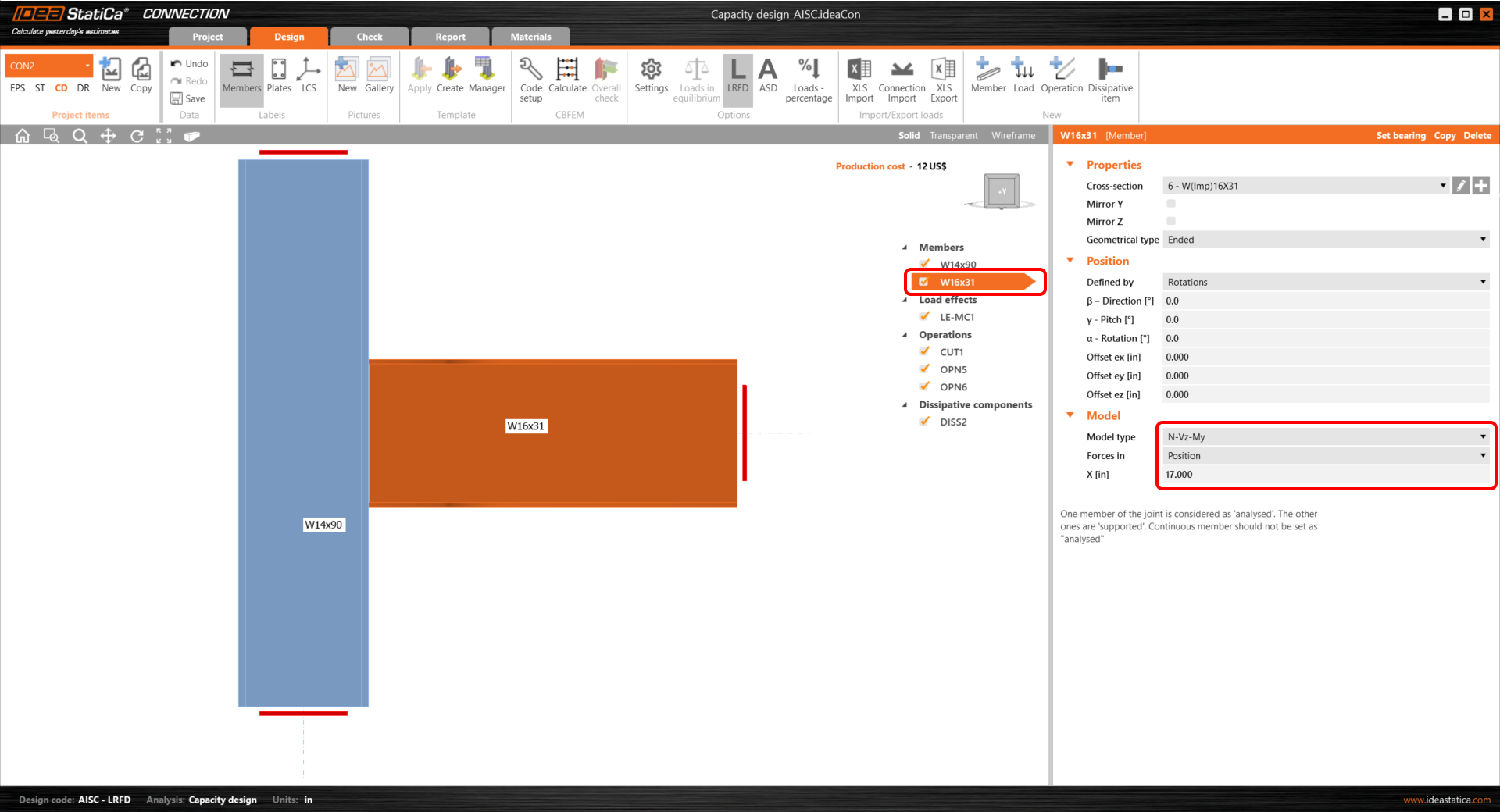This screenshot has height=812, width=1500.
Task: Open the Plates tool
Action: (x=278, y=78)
